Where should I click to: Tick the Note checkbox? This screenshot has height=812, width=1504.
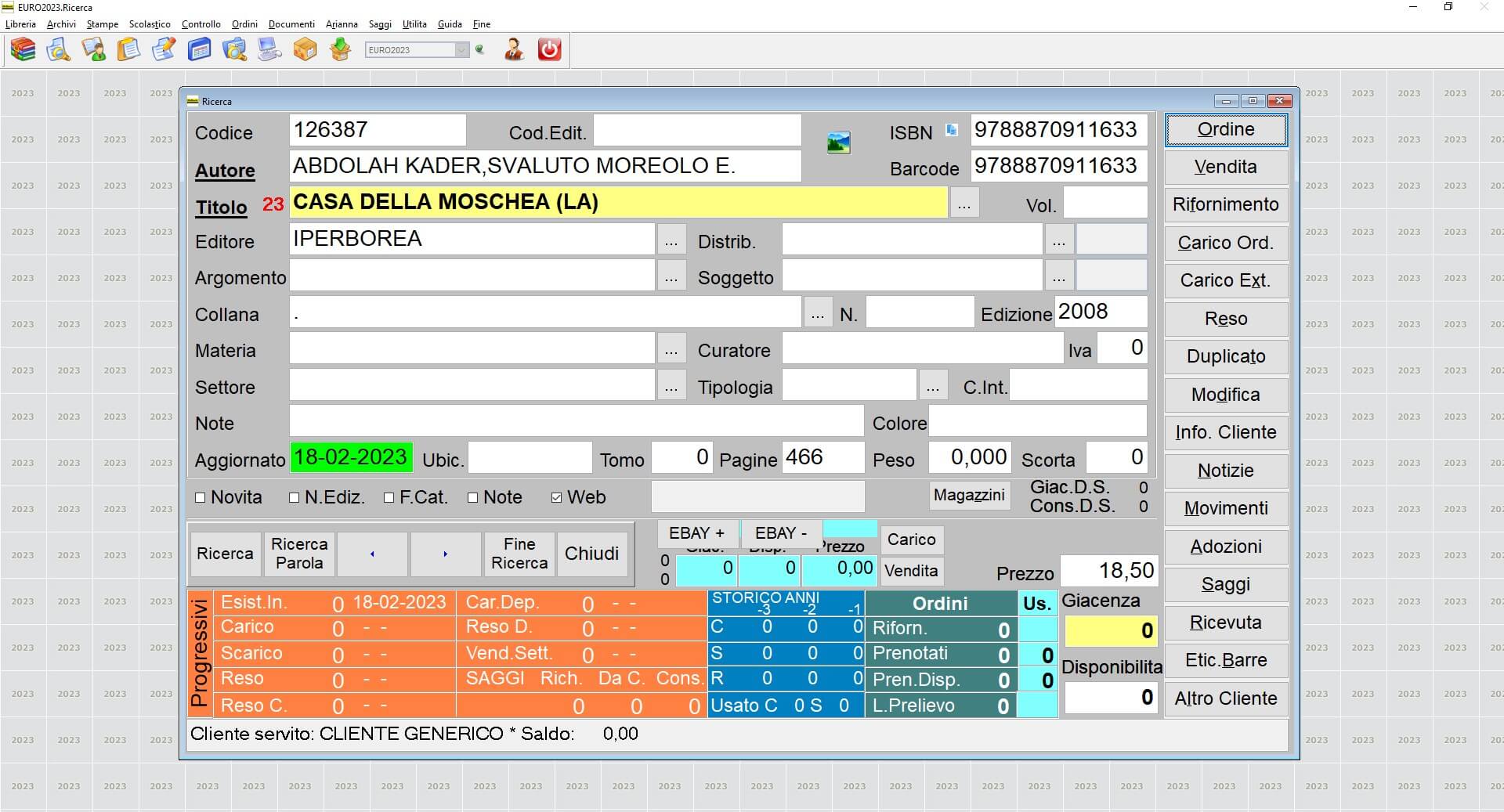(x=473, y=498)
